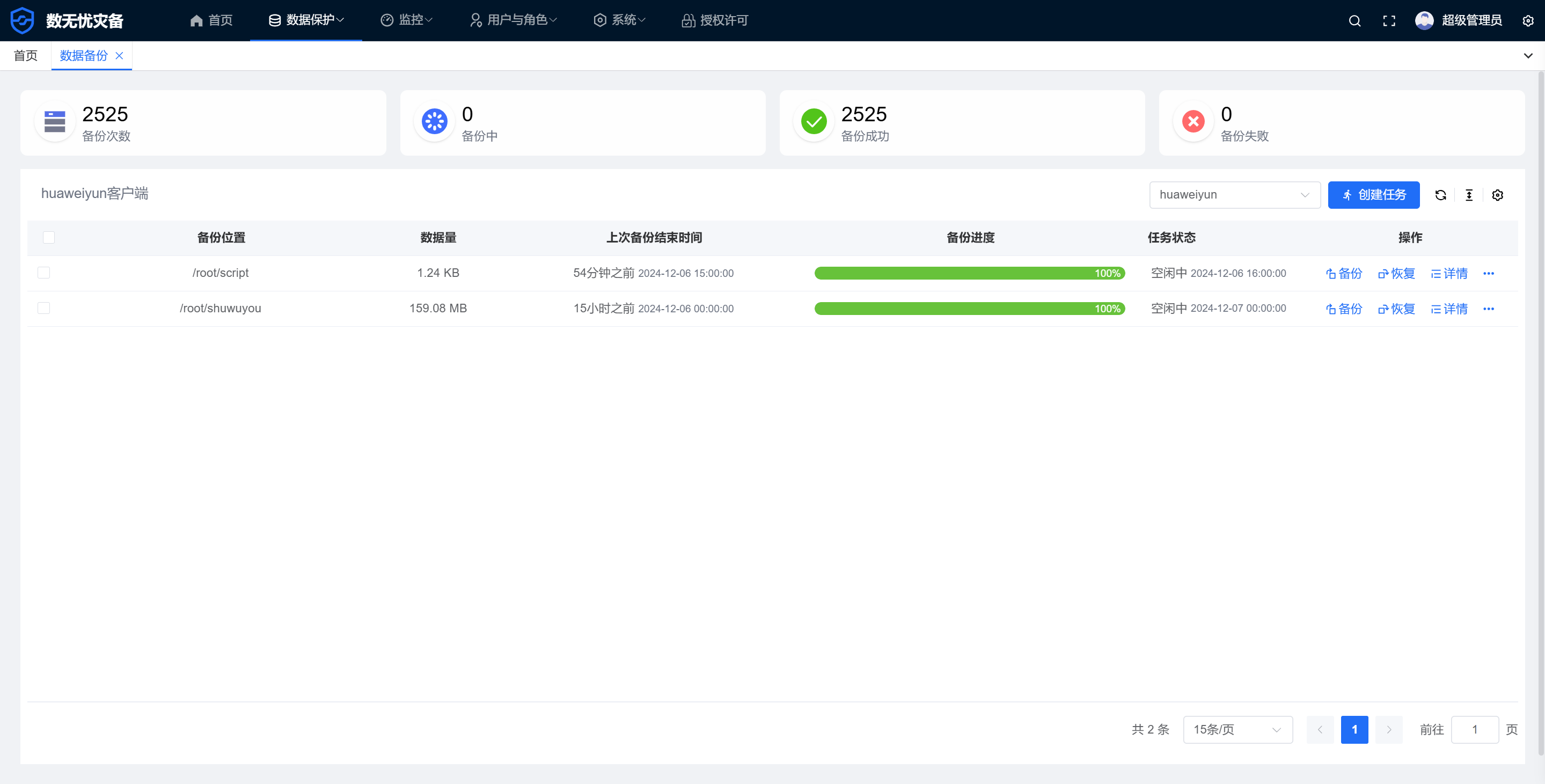The width and height of the screenshot is (1545, 784).
Task: Select the /root/script row checkbox
Action: [44, 273]
